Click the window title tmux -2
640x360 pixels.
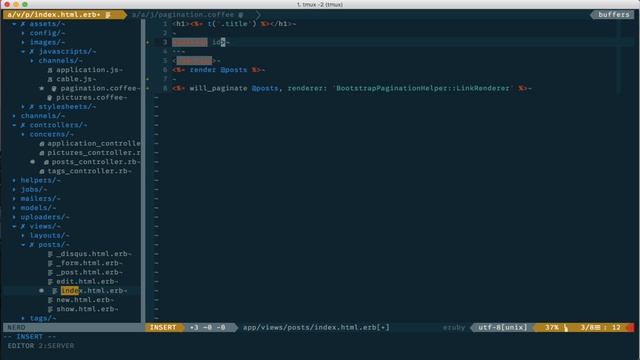click(x=320, y=4)
